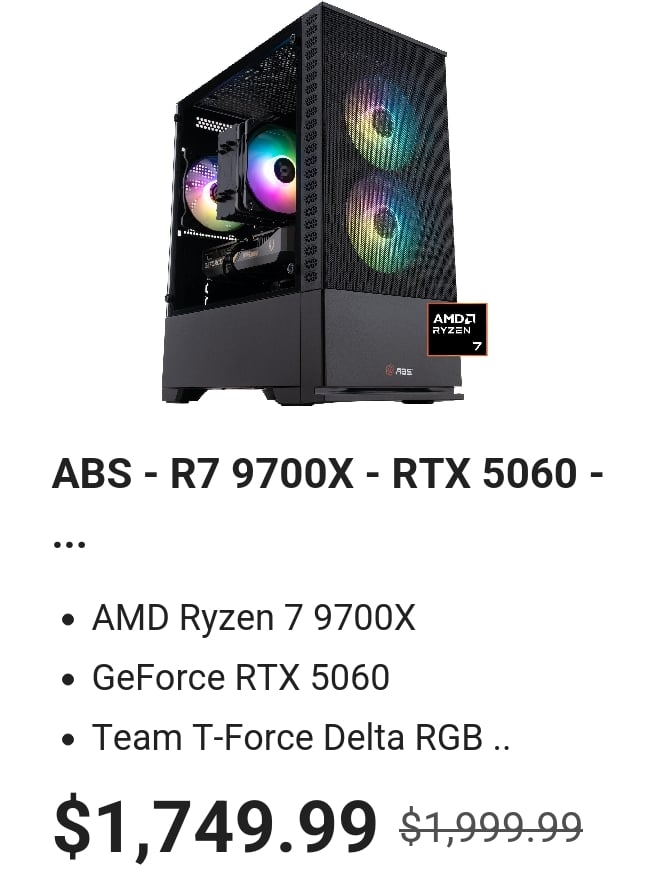This screenshot has height=870, width=649.
Task: Select the AMD Ryzen 7 9700X spec line
Action: point(253,617)
